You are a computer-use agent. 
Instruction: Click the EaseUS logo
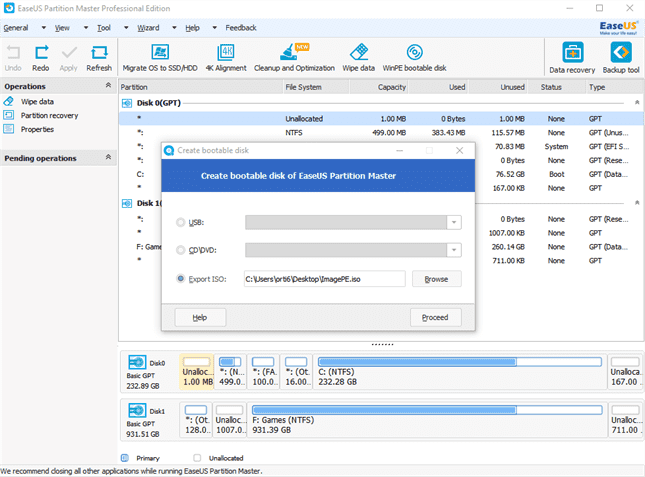tap(618, 28)
